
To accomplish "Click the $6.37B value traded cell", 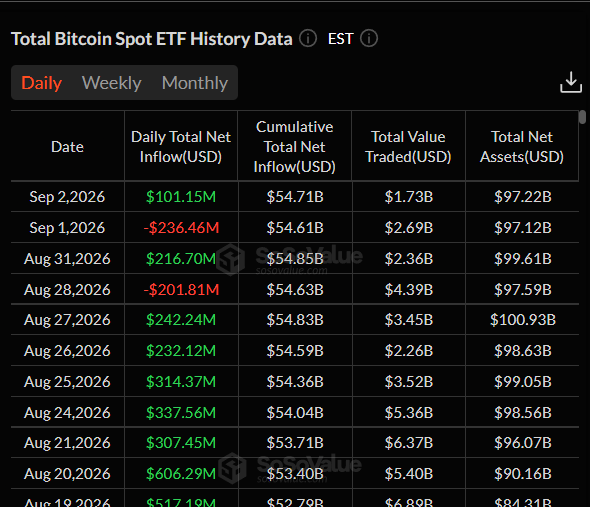I will [x=409, y=443].
